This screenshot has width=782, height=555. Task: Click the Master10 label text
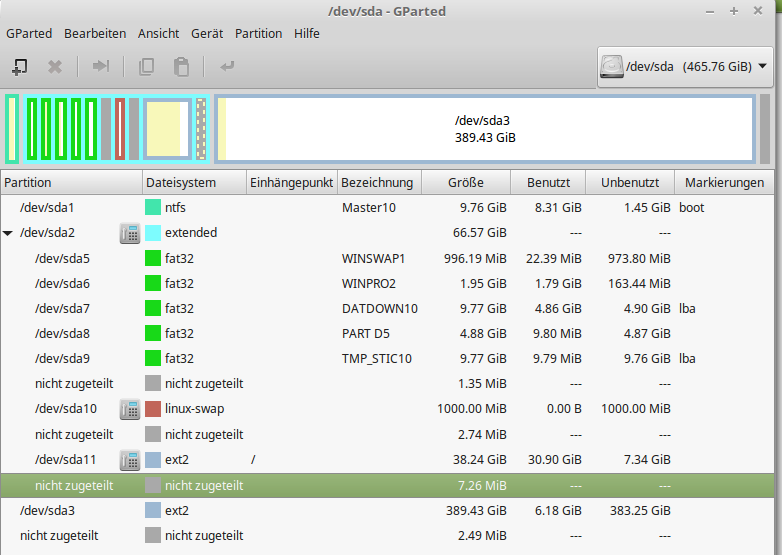coord(369,207)
